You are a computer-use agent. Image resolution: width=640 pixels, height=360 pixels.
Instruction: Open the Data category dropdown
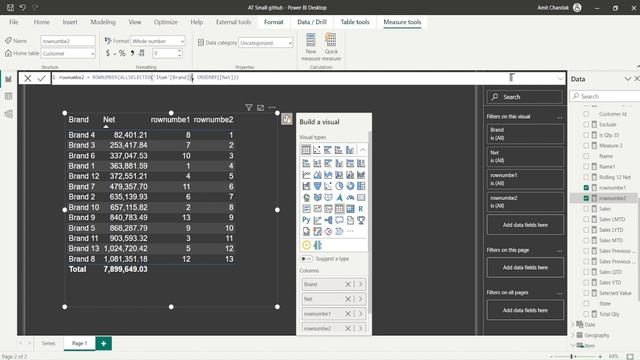tap(266, 43)
